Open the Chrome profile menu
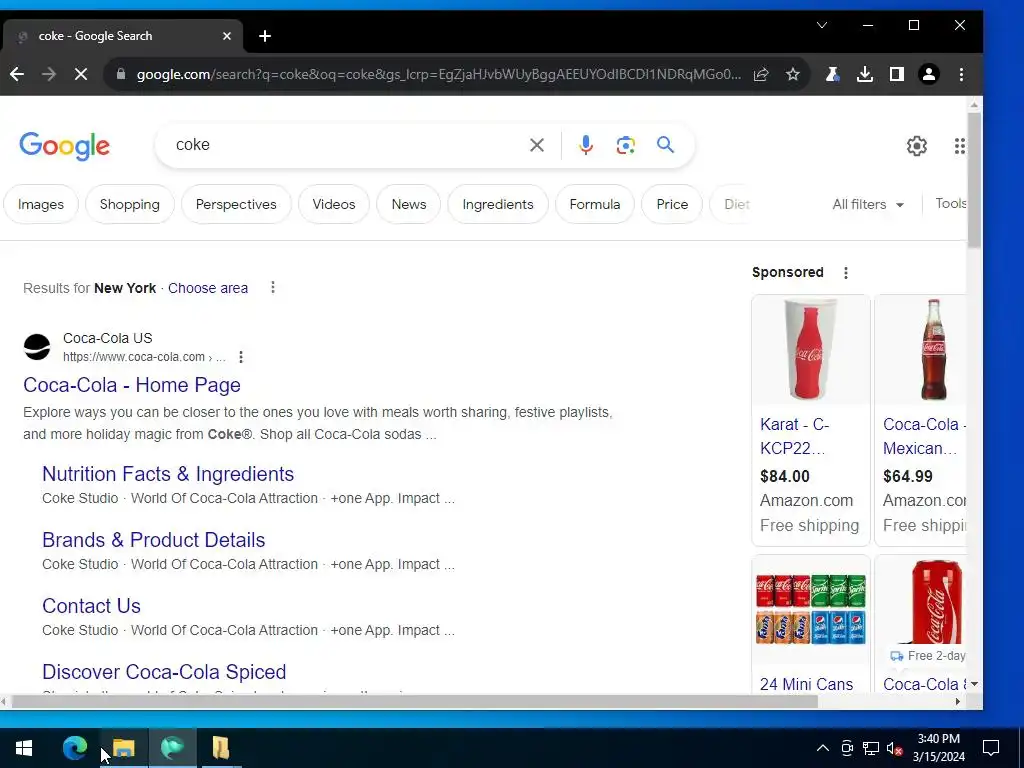Screen dimensions: 1024x768 point(929,74)
